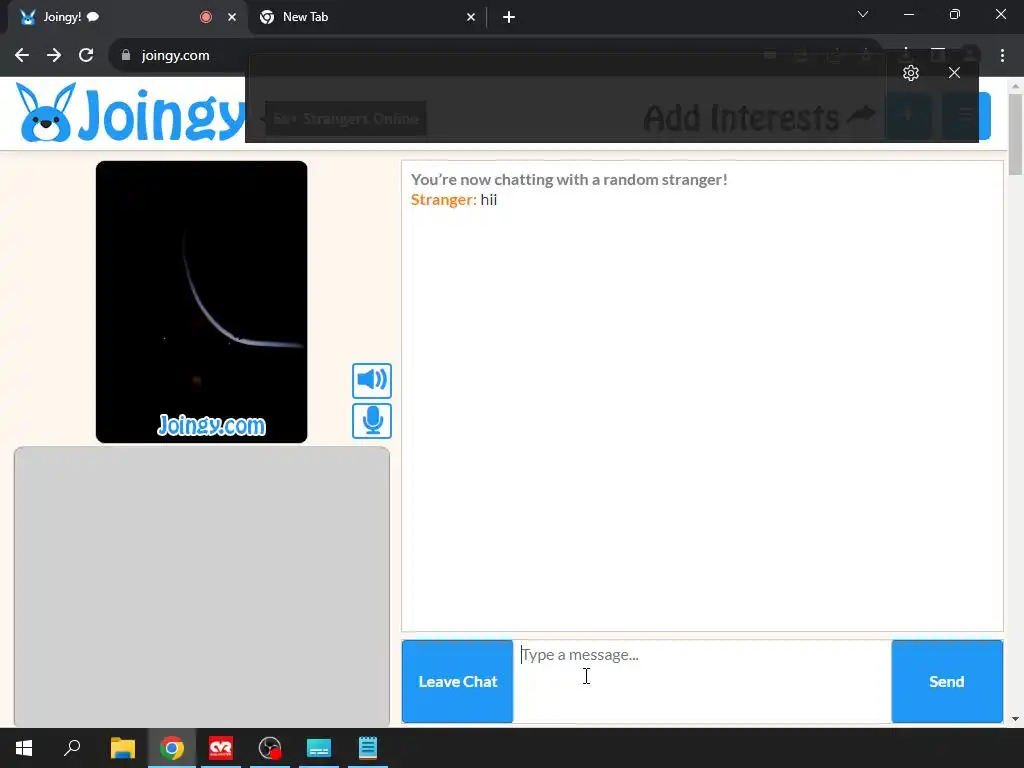Click the Stranger: hii message

coord(454,200)
